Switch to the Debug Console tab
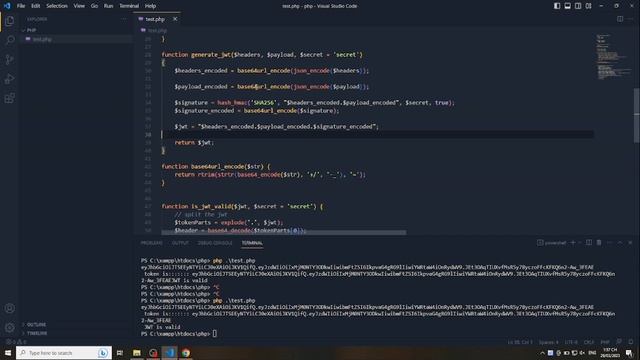Image resolution: width=640 pixels, height=360 pixels. (x=215, y=243)
